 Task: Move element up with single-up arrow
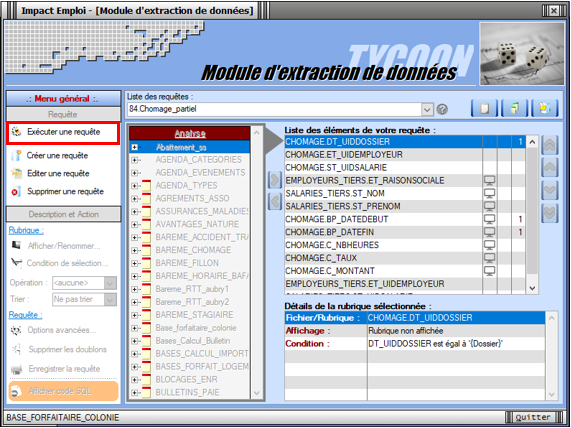pos(550,168)
